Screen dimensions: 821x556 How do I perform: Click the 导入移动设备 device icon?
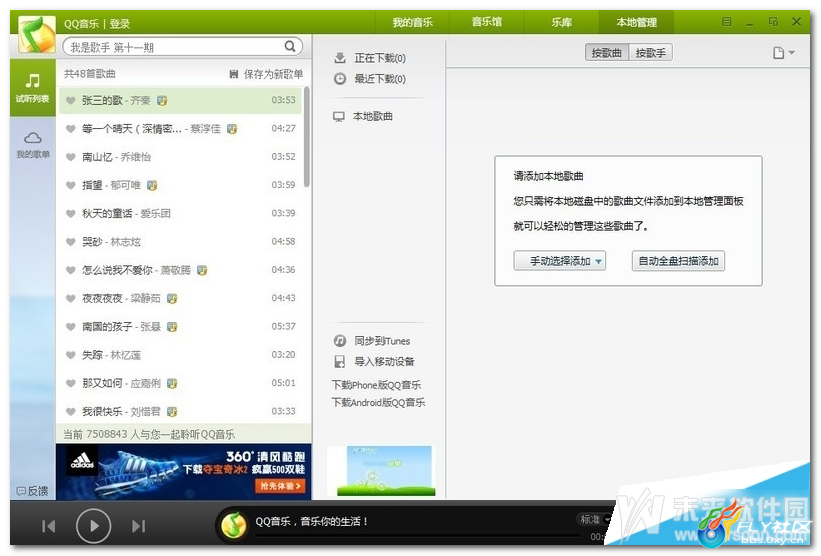(340, 361)
